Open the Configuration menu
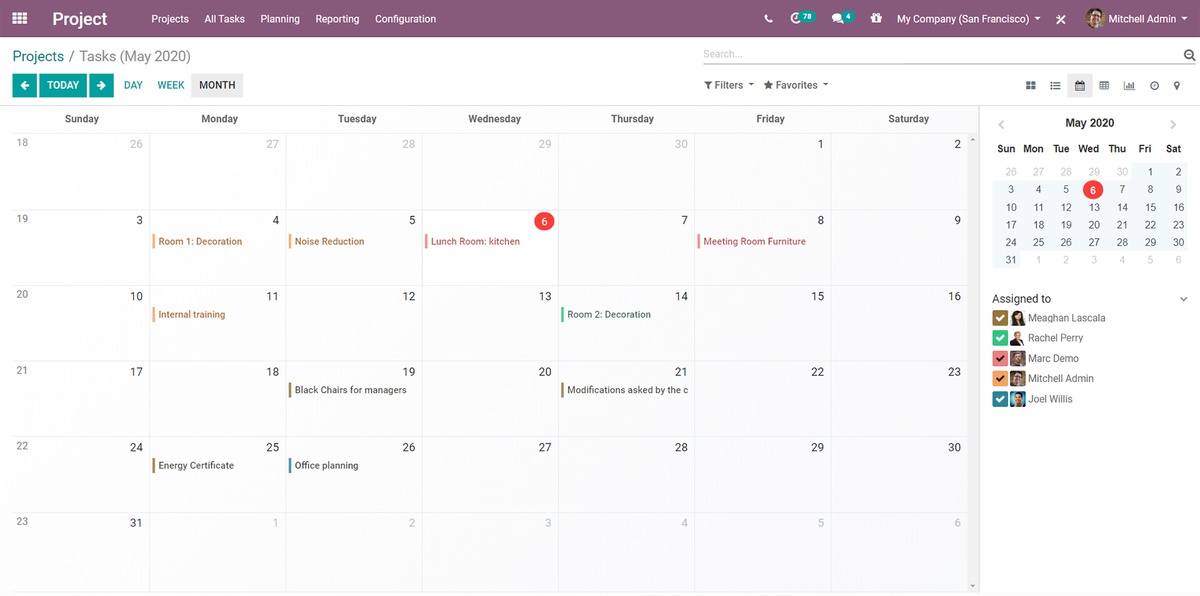The width and height of the screenshot is (1200, 596). pyautogui.click(x=405, y=19)
